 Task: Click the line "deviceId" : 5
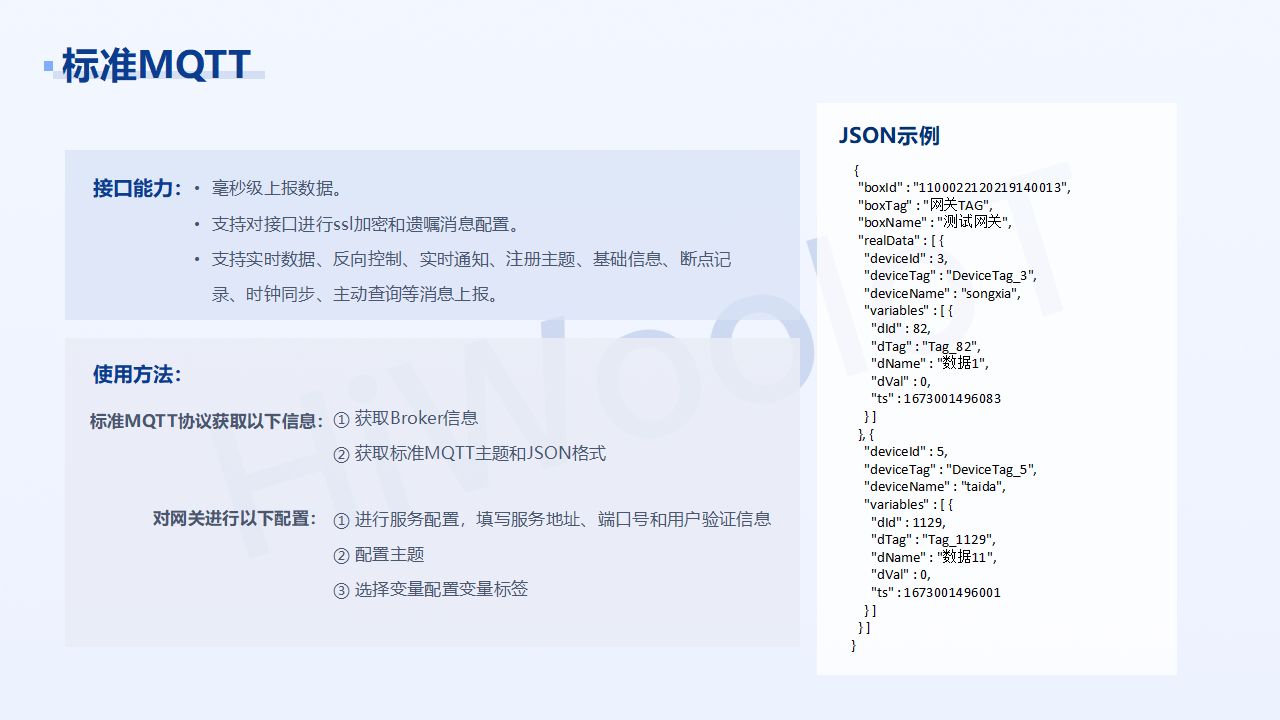[x=906, y=451]
